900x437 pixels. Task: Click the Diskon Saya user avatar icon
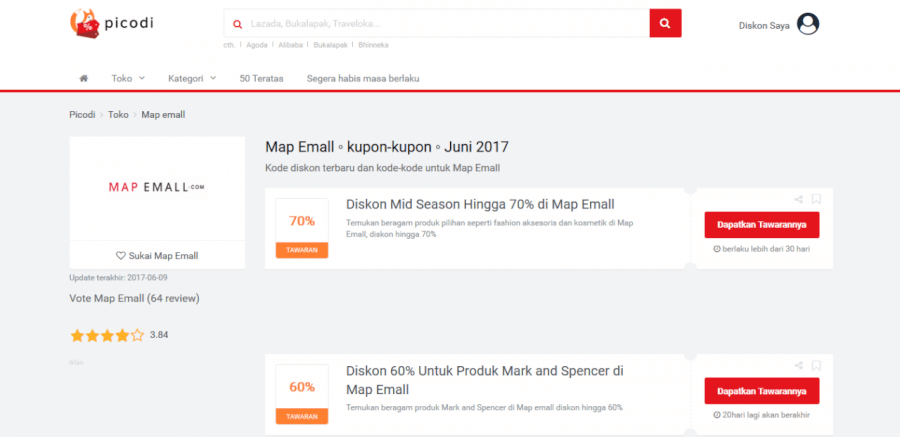click(x=808, y=24)
